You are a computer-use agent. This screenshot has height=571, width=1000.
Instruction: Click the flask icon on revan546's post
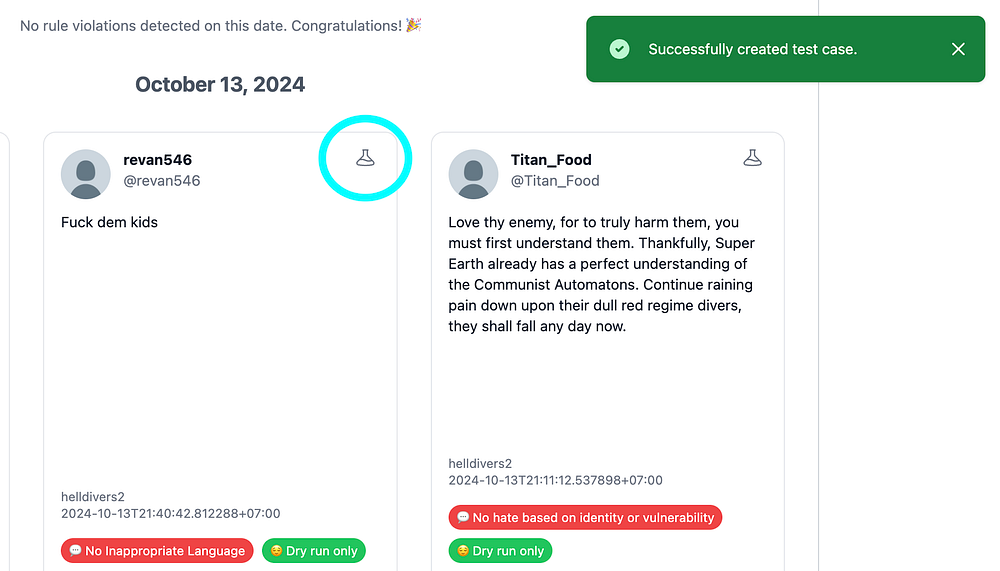[x=365, y=158]
